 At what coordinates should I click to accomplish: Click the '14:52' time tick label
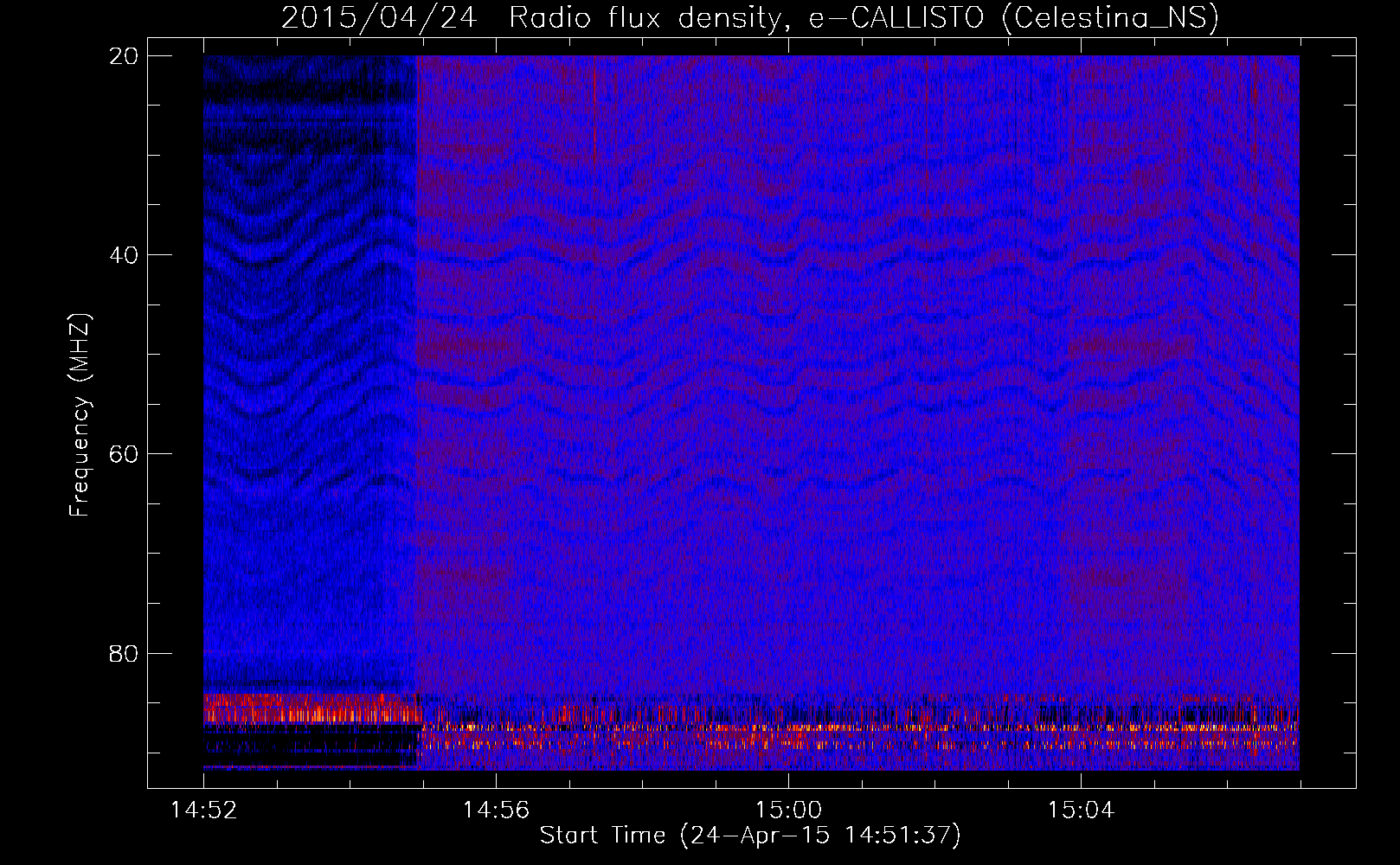click(203, 811)
